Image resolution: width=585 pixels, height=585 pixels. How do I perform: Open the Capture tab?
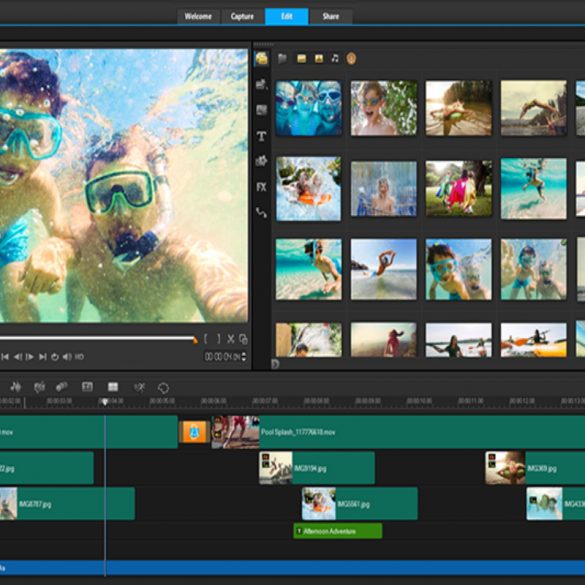pyautogui.click(x=242, y=16)
